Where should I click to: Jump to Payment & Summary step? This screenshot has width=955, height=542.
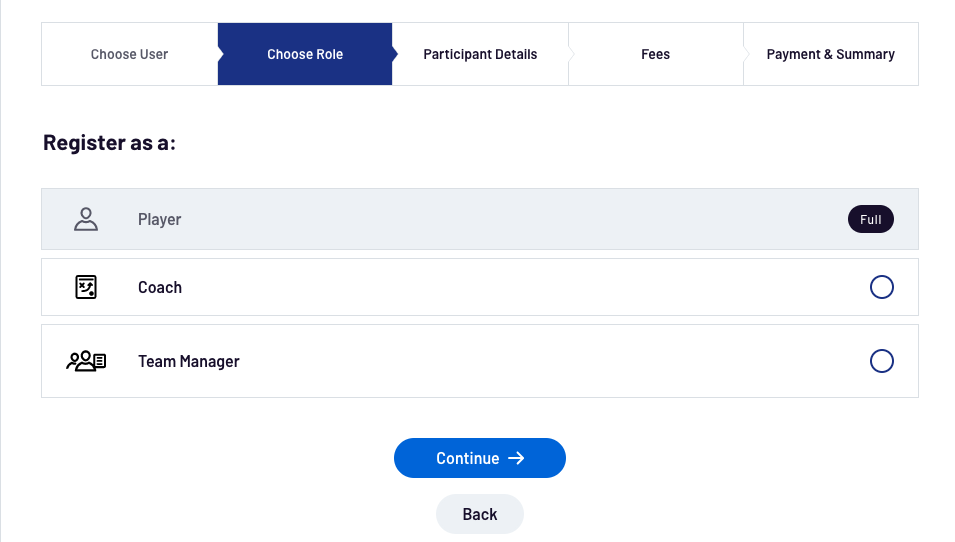pos(831,54)
